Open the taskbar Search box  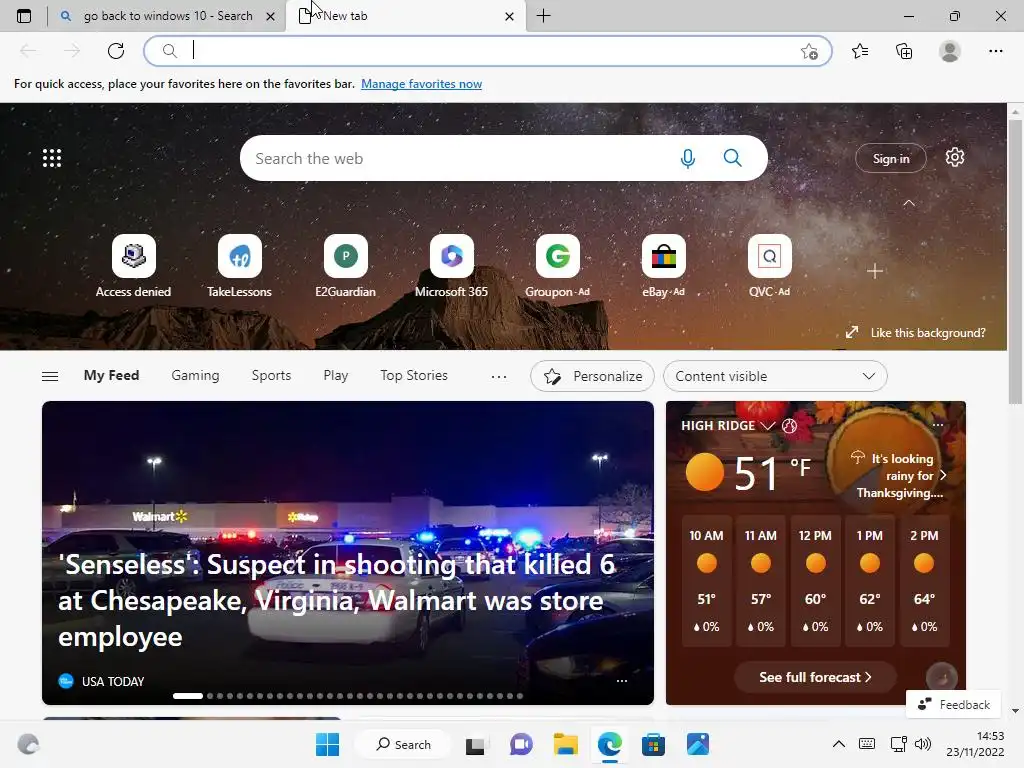[404, 744]
